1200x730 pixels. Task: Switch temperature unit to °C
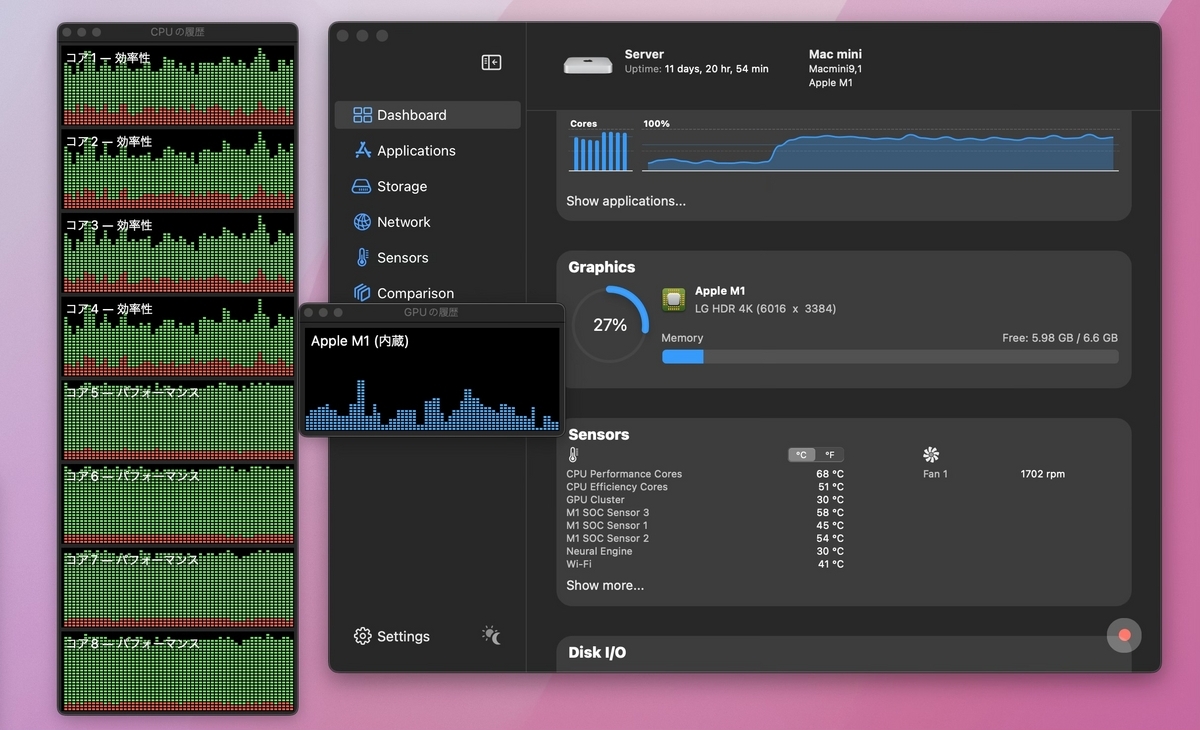[x=801, y=454]
